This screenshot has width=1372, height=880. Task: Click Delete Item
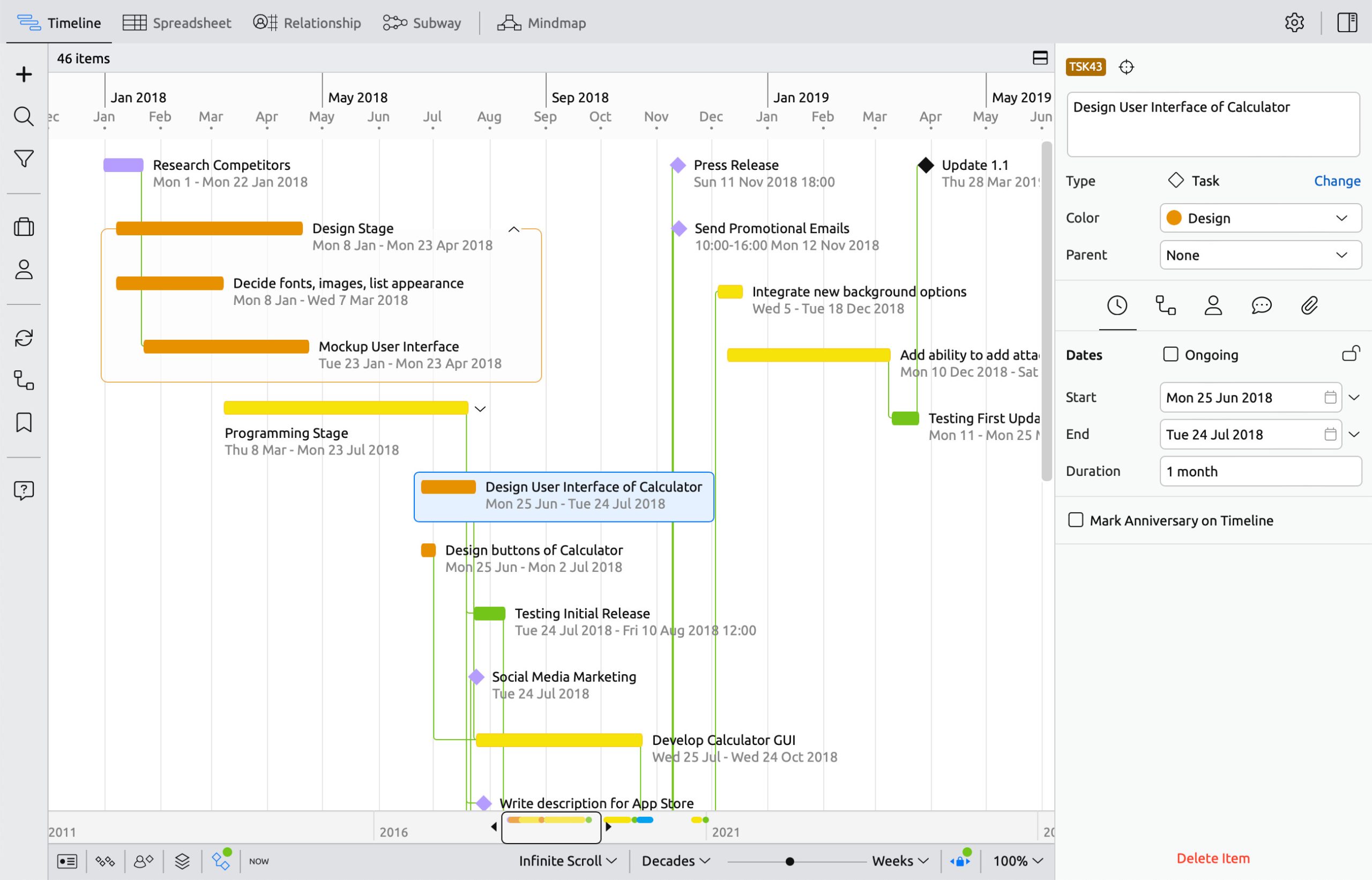click(x=1213, y=858)
